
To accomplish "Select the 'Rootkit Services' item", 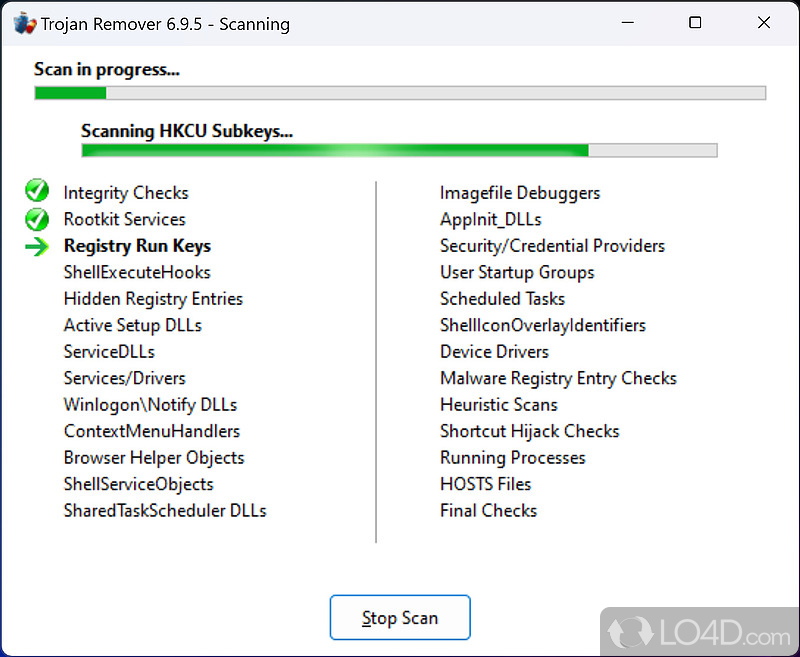I will point(124,219).
